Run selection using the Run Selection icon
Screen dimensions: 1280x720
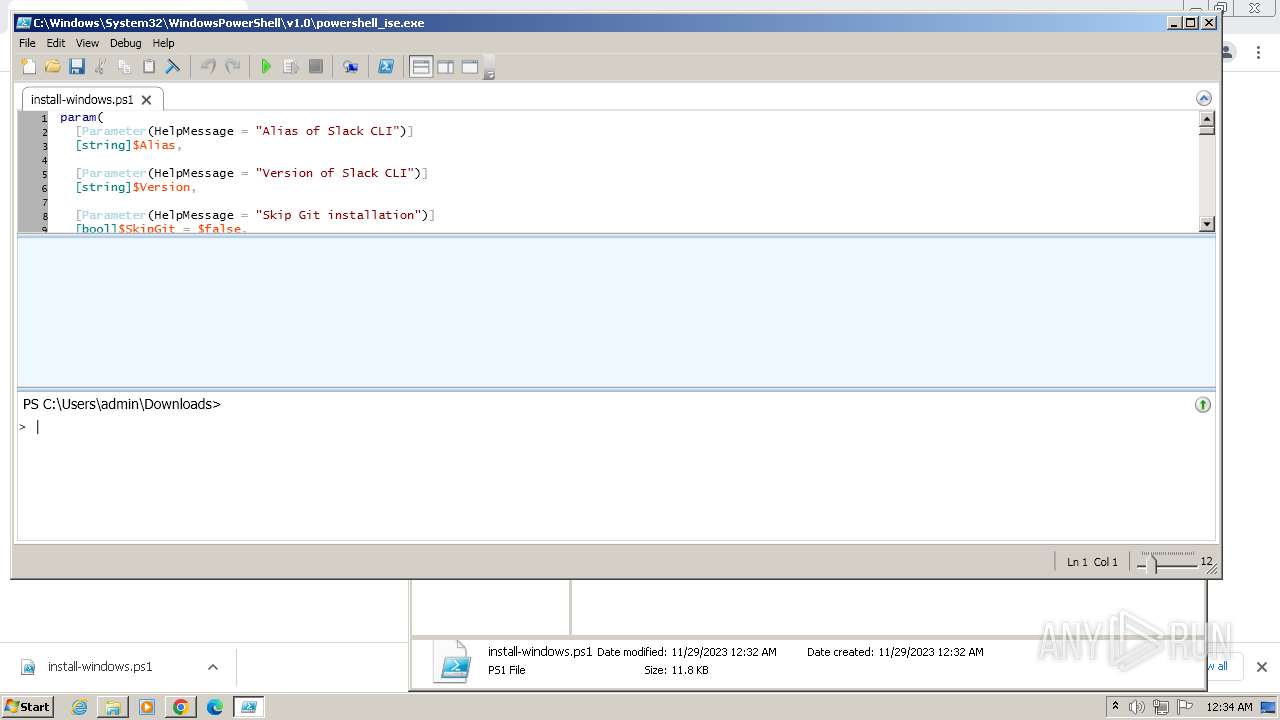tap(291, 67)
